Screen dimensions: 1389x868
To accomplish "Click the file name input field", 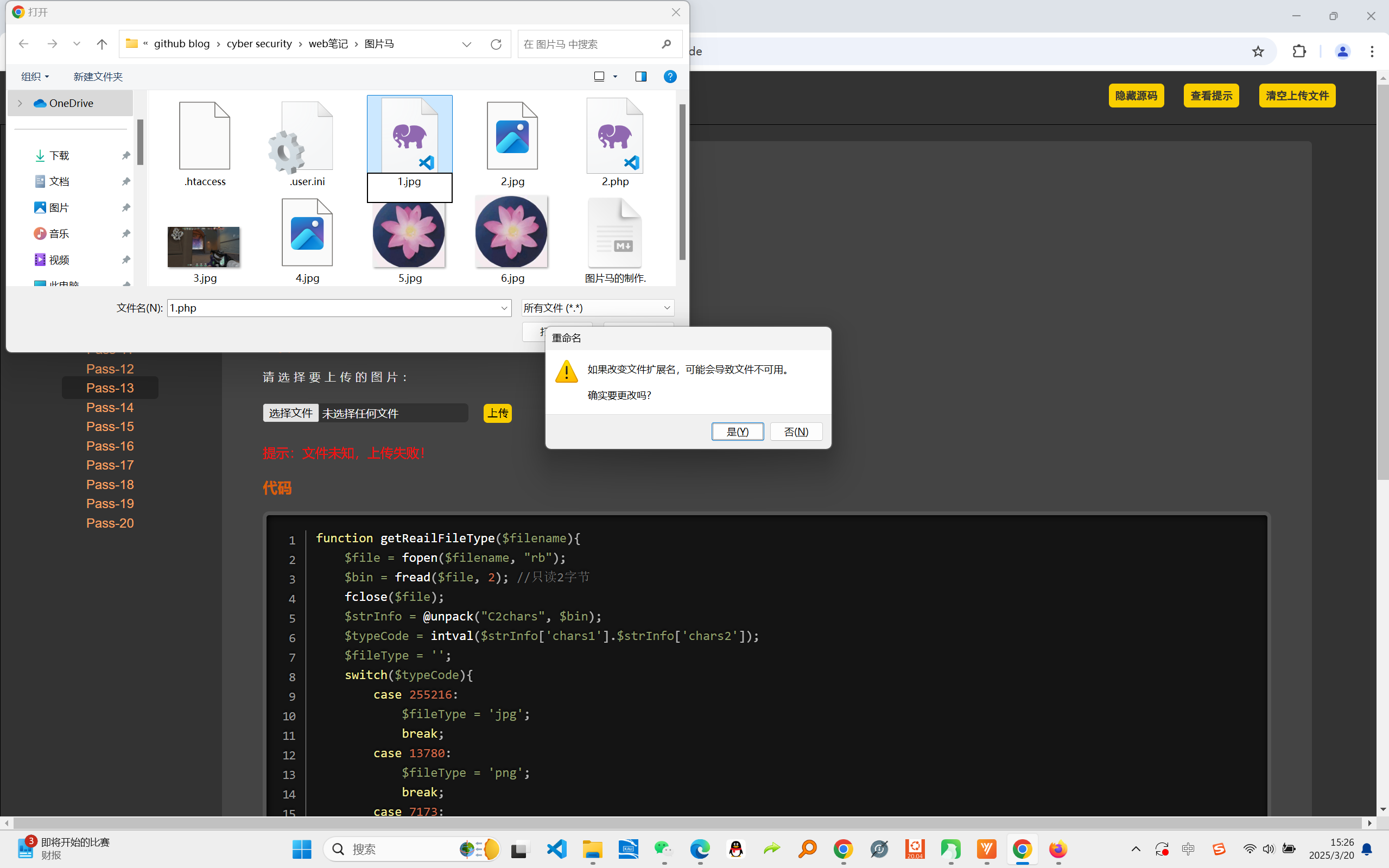I will 333,308.
